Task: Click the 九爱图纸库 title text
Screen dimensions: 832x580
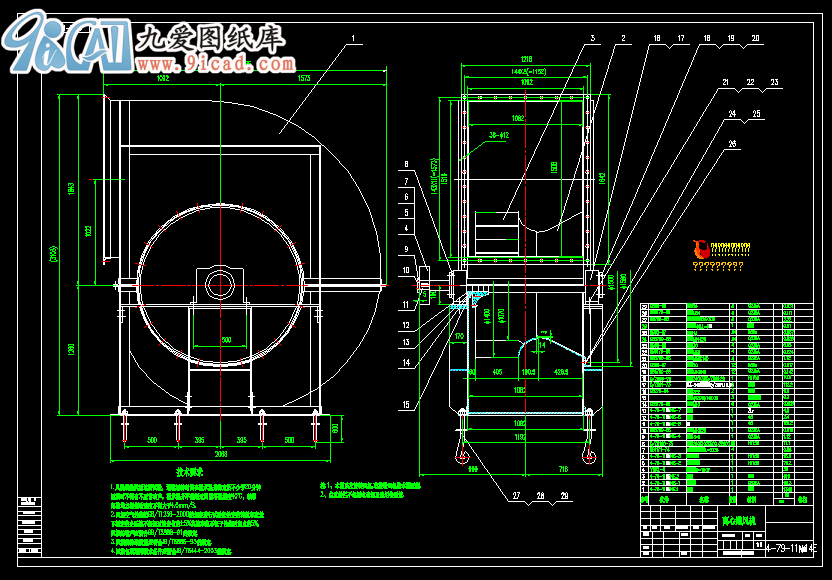Action: (210, 38)
